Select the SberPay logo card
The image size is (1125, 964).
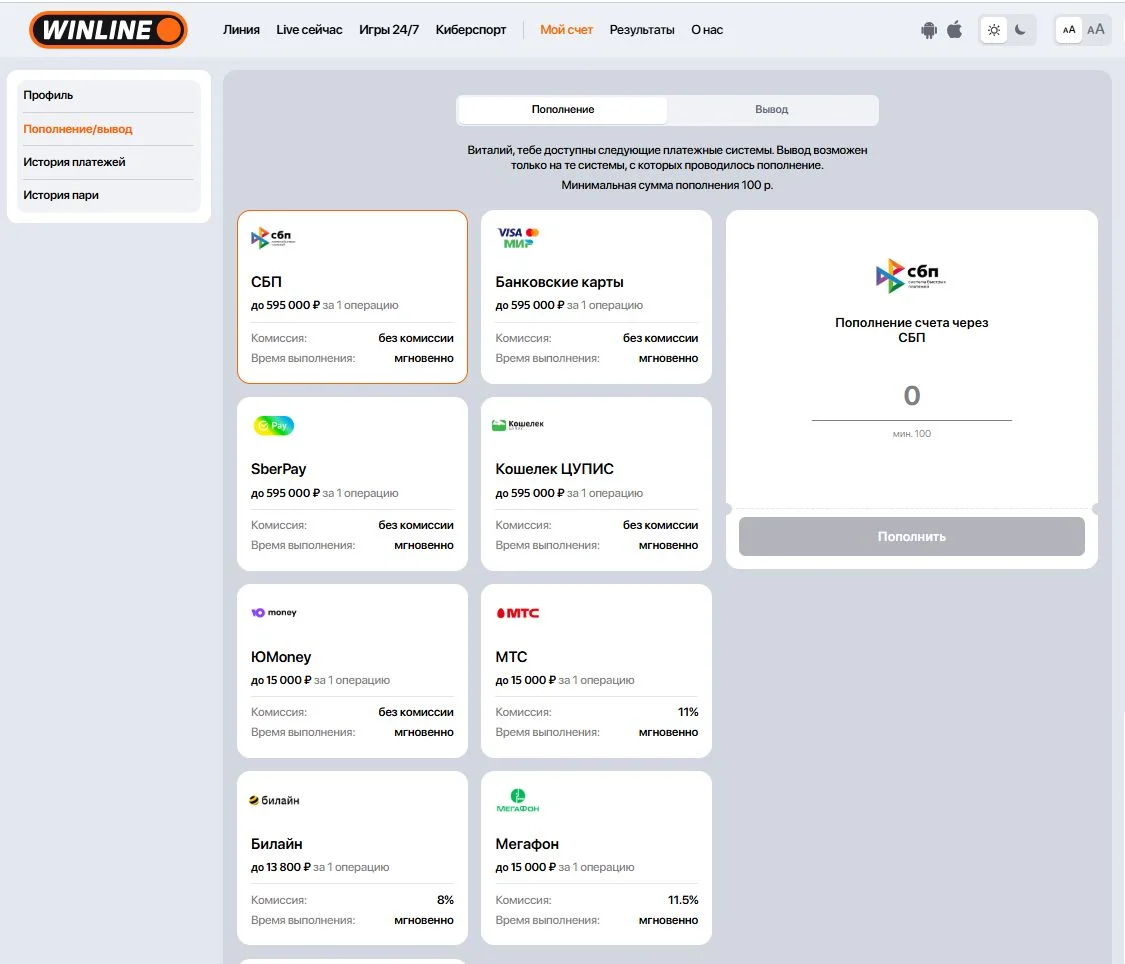pos(273,426)
